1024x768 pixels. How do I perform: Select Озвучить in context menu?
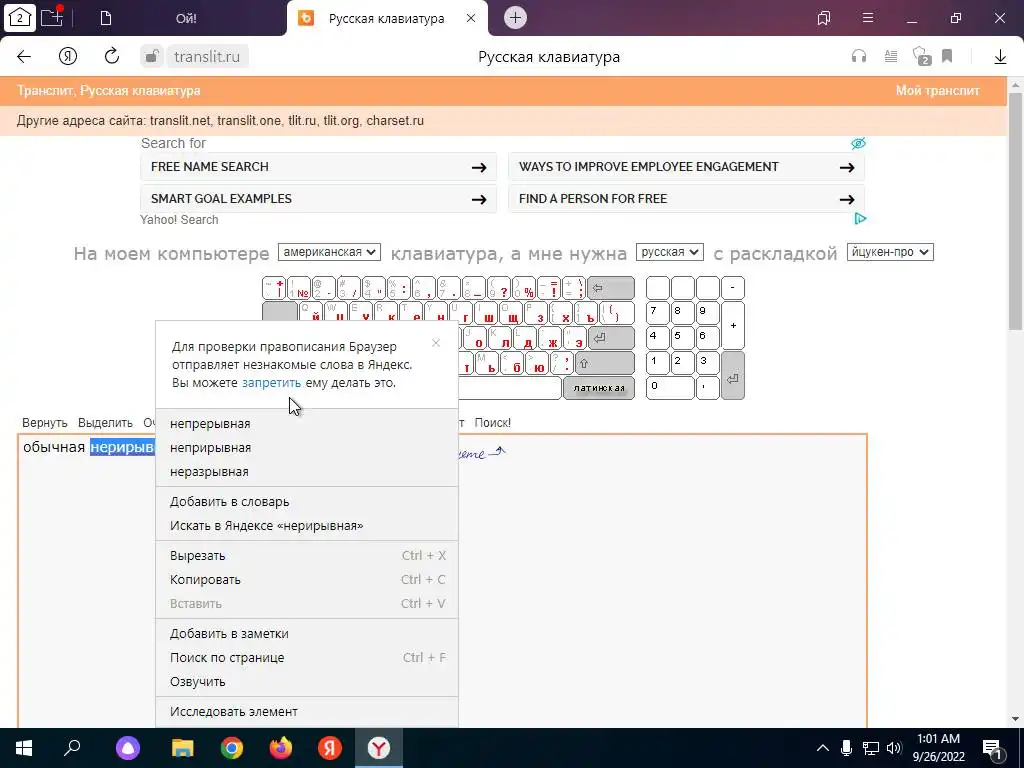click(307, 682)
